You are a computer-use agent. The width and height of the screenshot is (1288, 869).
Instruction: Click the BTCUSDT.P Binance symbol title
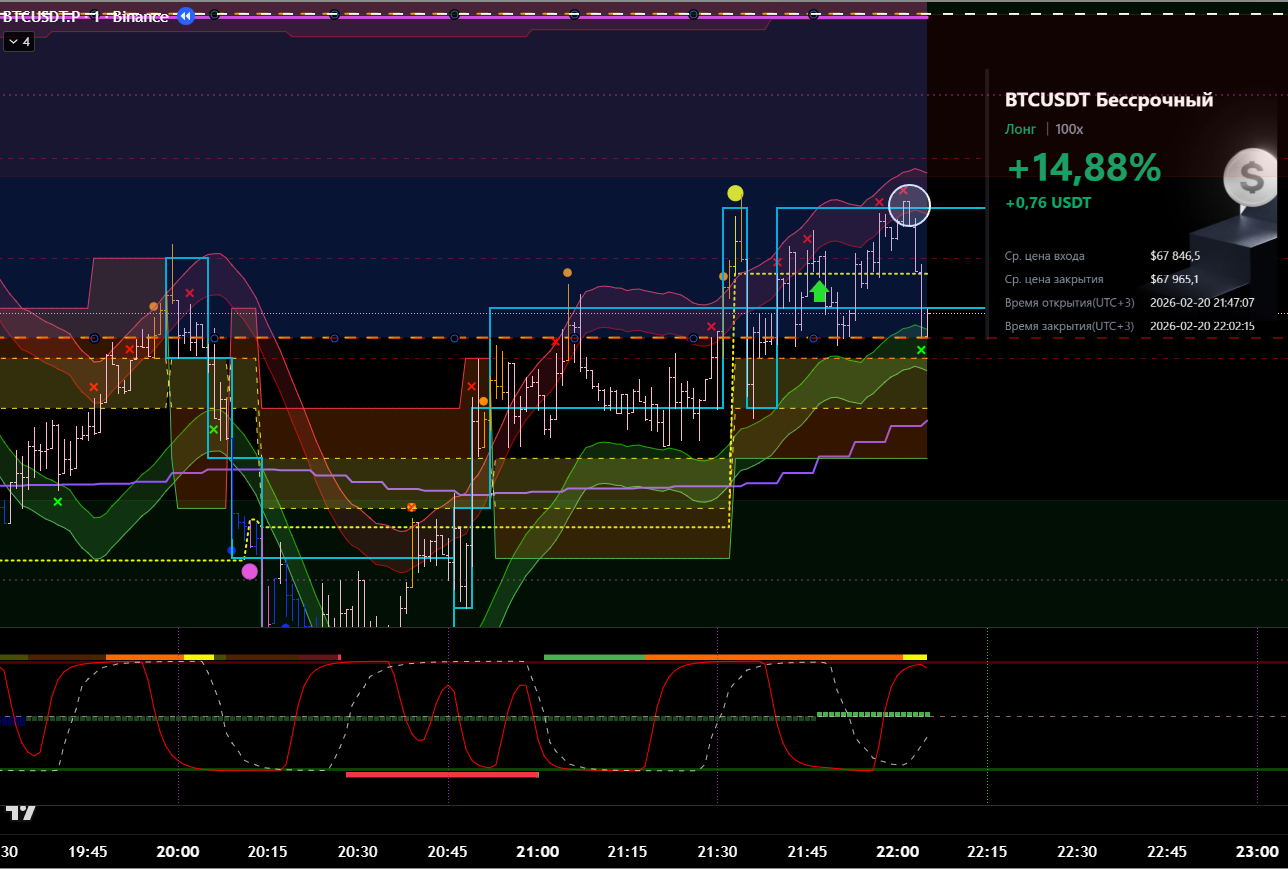pyautogui.click(x=85, y=17)
